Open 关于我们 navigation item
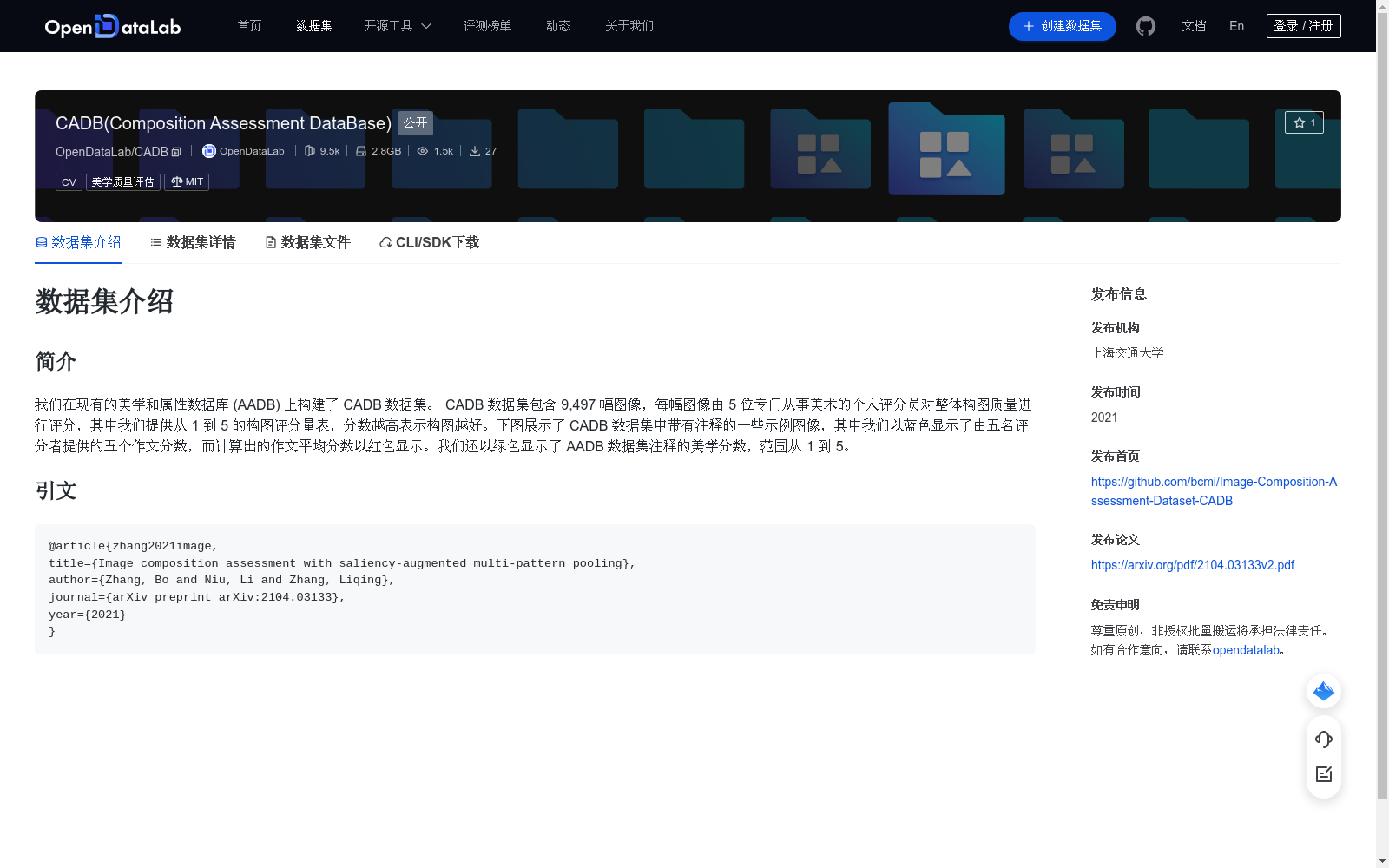The image size is (1389, 868). [629, 26]
